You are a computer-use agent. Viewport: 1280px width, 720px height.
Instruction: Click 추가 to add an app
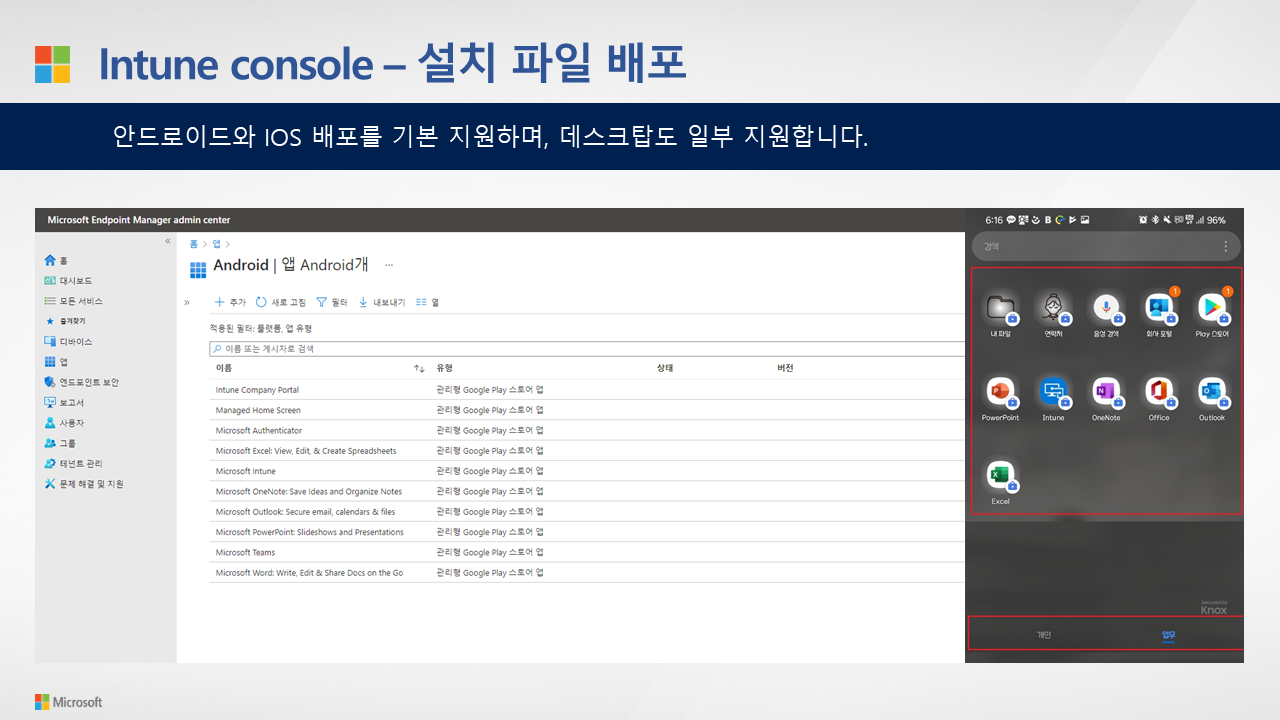[230, 302]
